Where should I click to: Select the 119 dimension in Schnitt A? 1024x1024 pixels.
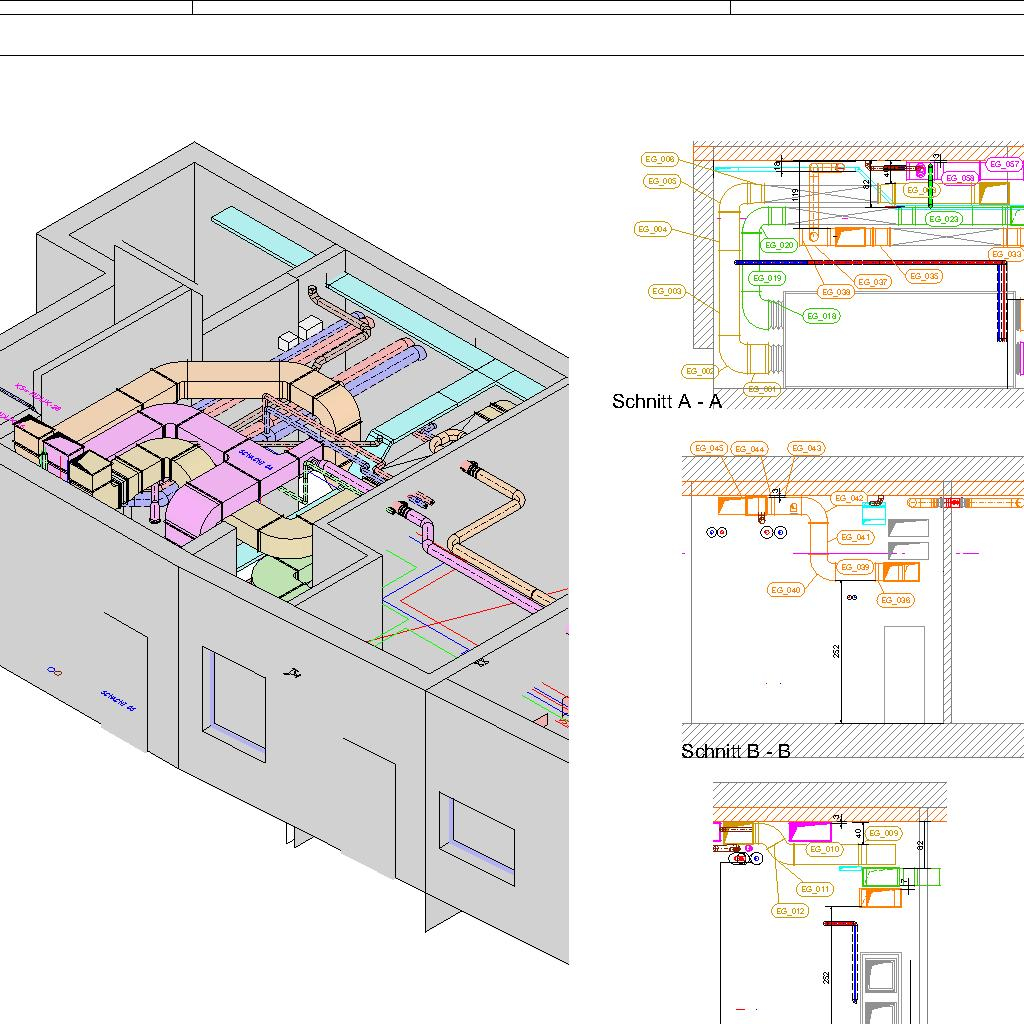pyautogui.click(x=795, y=195)
